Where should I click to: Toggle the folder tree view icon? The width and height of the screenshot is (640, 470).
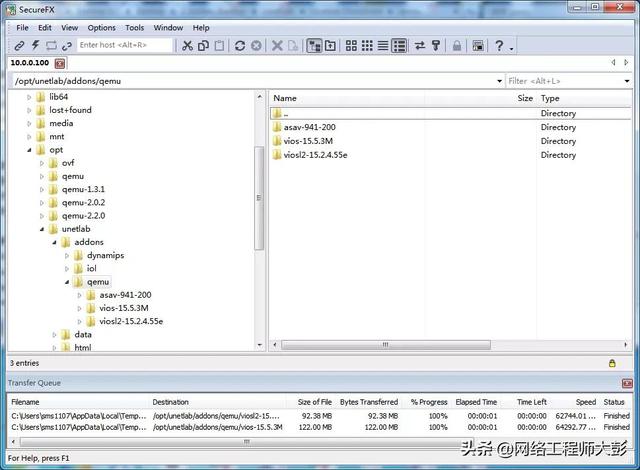point(314,46)
